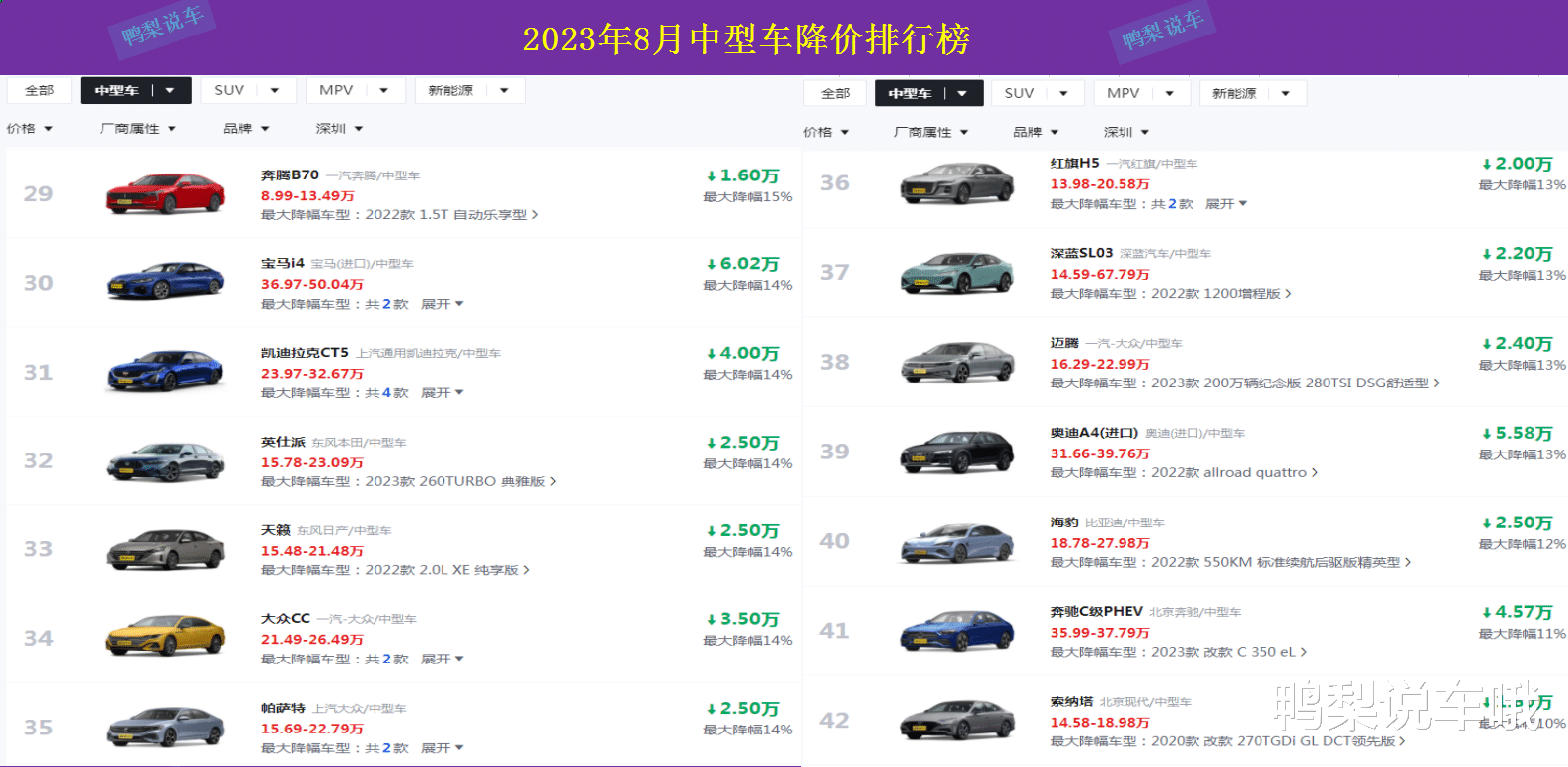Select the 全部 tab in left panel
The height and width of the screenshot is (767, 1568).
point(39,90)
